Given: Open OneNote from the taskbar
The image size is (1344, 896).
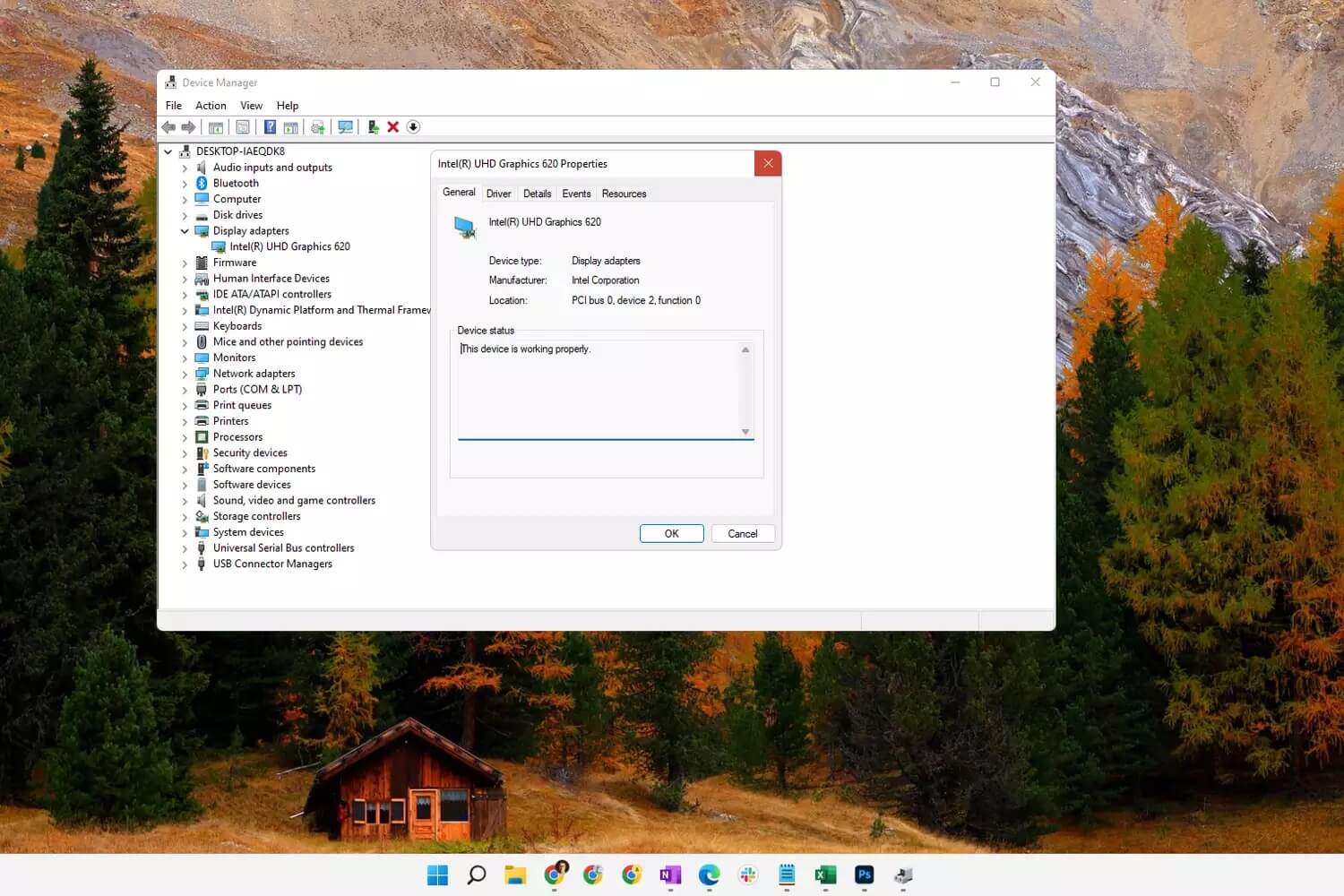Looking at the screenshot, I should coord(670,875).
